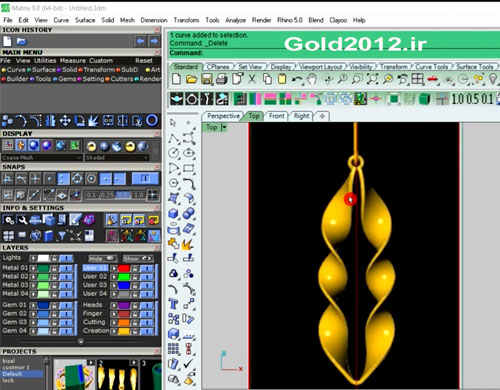Click the light bulb icon in toolbar
Viewport: 500px width, 390px height.
pos(493,79)
